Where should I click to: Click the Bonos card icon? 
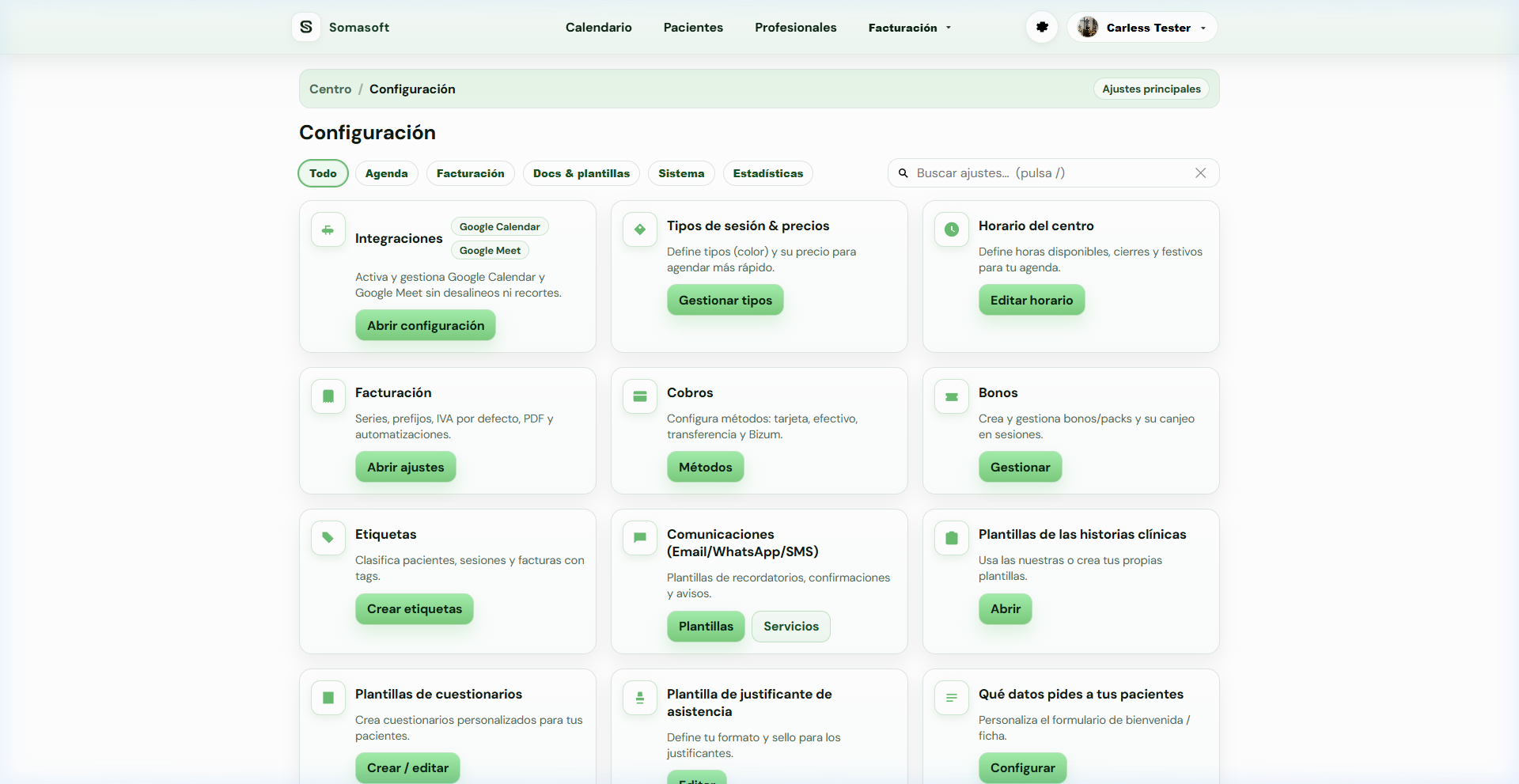(x=951, y=396)
